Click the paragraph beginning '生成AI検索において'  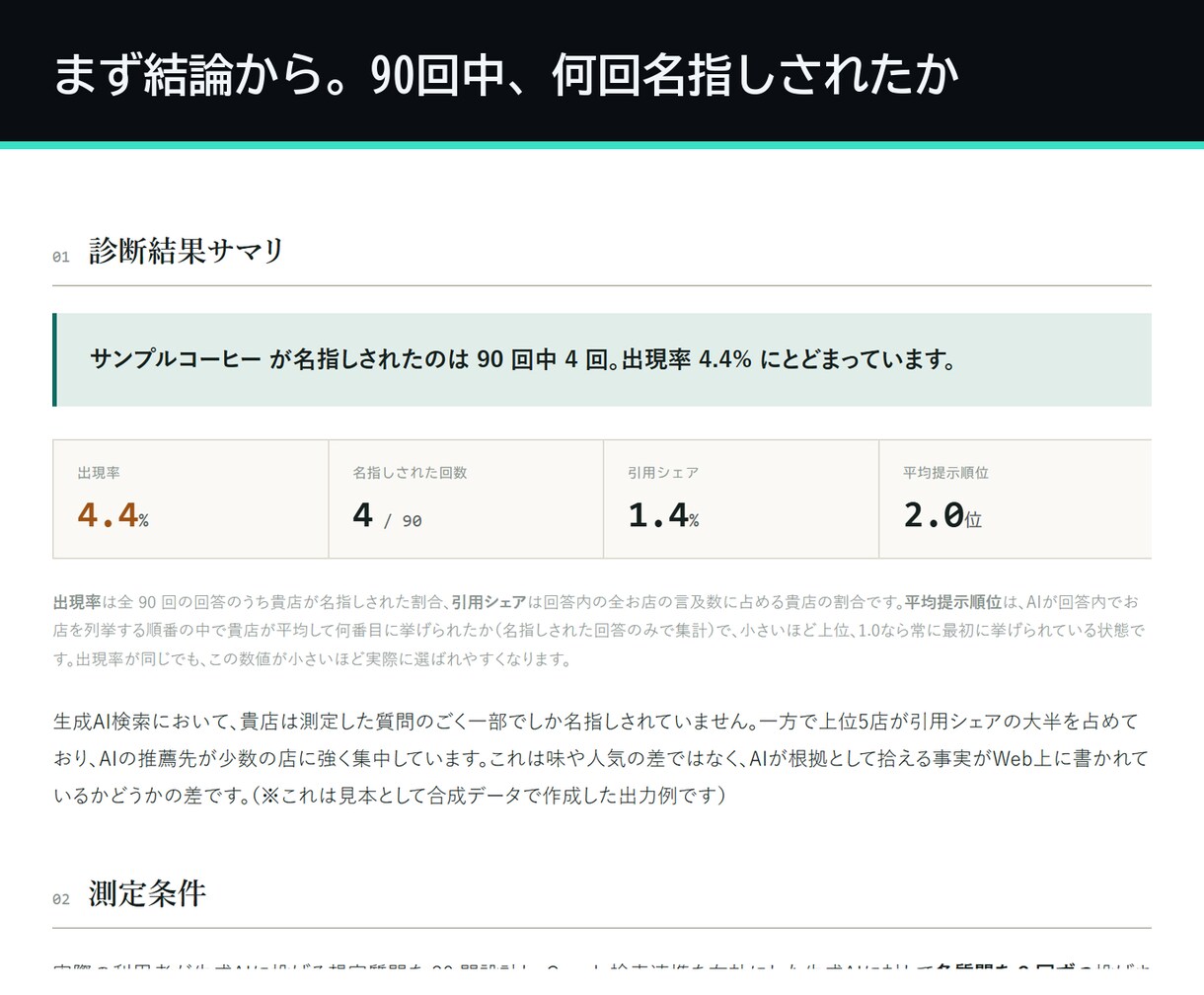601,758
